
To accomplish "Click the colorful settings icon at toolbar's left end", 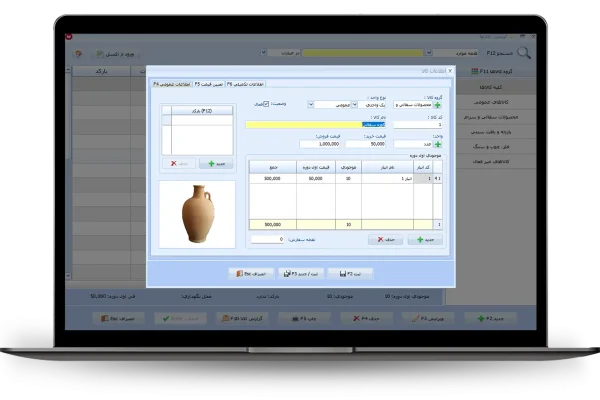I will (x=78, y=54).
